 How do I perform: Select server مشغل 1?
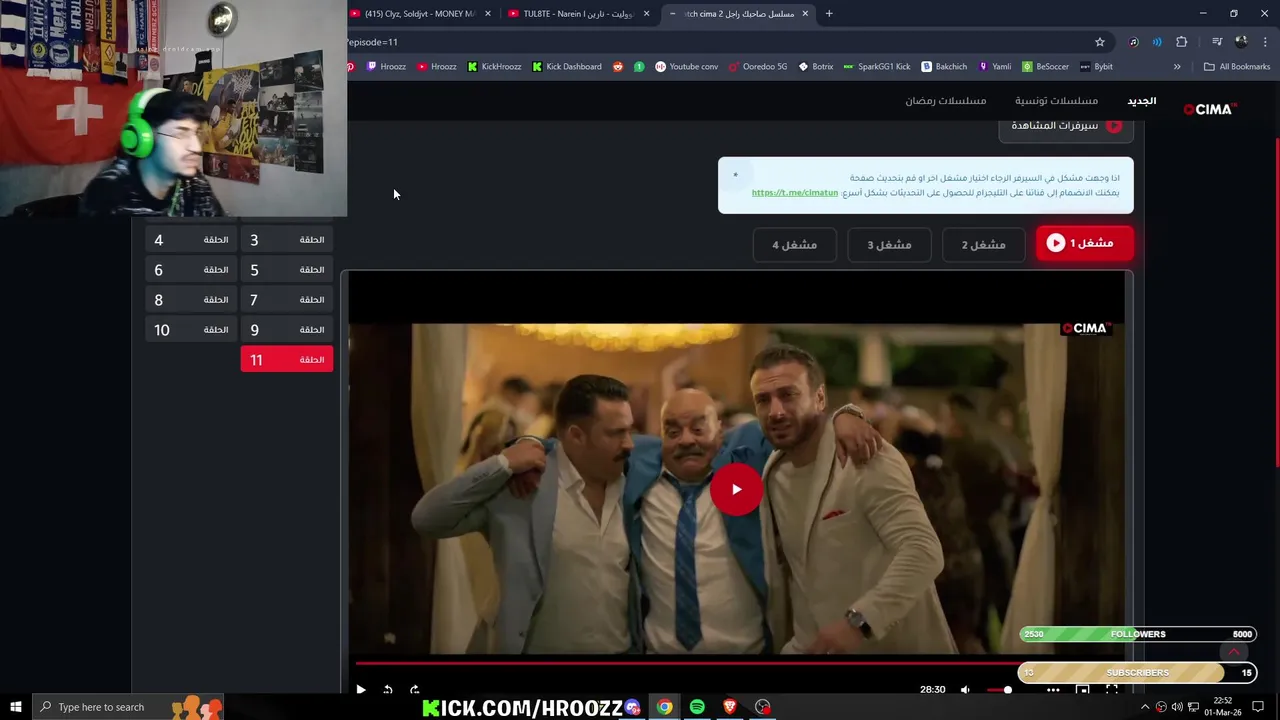1084,243
